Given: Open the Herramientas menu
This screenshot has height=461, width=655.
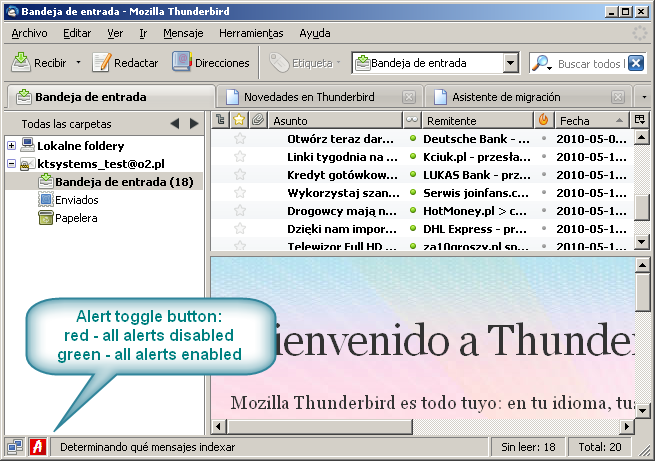Looking at the screenshot, I should click(x=251, y=33).
